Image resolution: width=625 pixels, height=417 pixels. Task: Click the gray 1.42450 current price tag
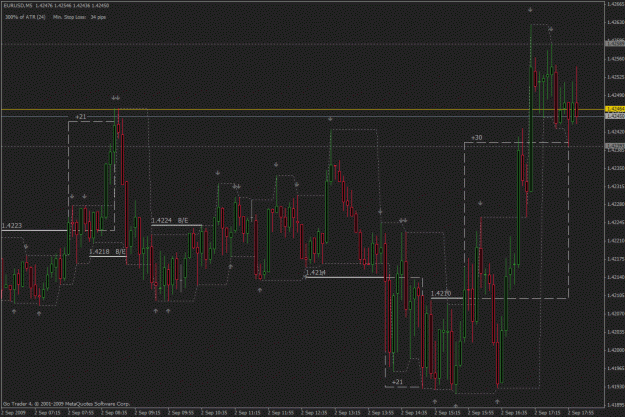615,116
